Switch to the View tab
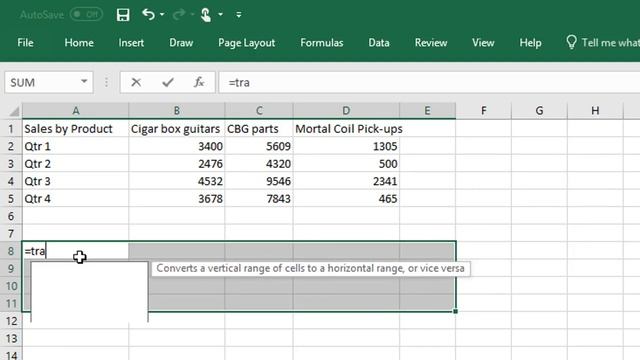Screen dimensions: 640x360 [x=483, y=42]
